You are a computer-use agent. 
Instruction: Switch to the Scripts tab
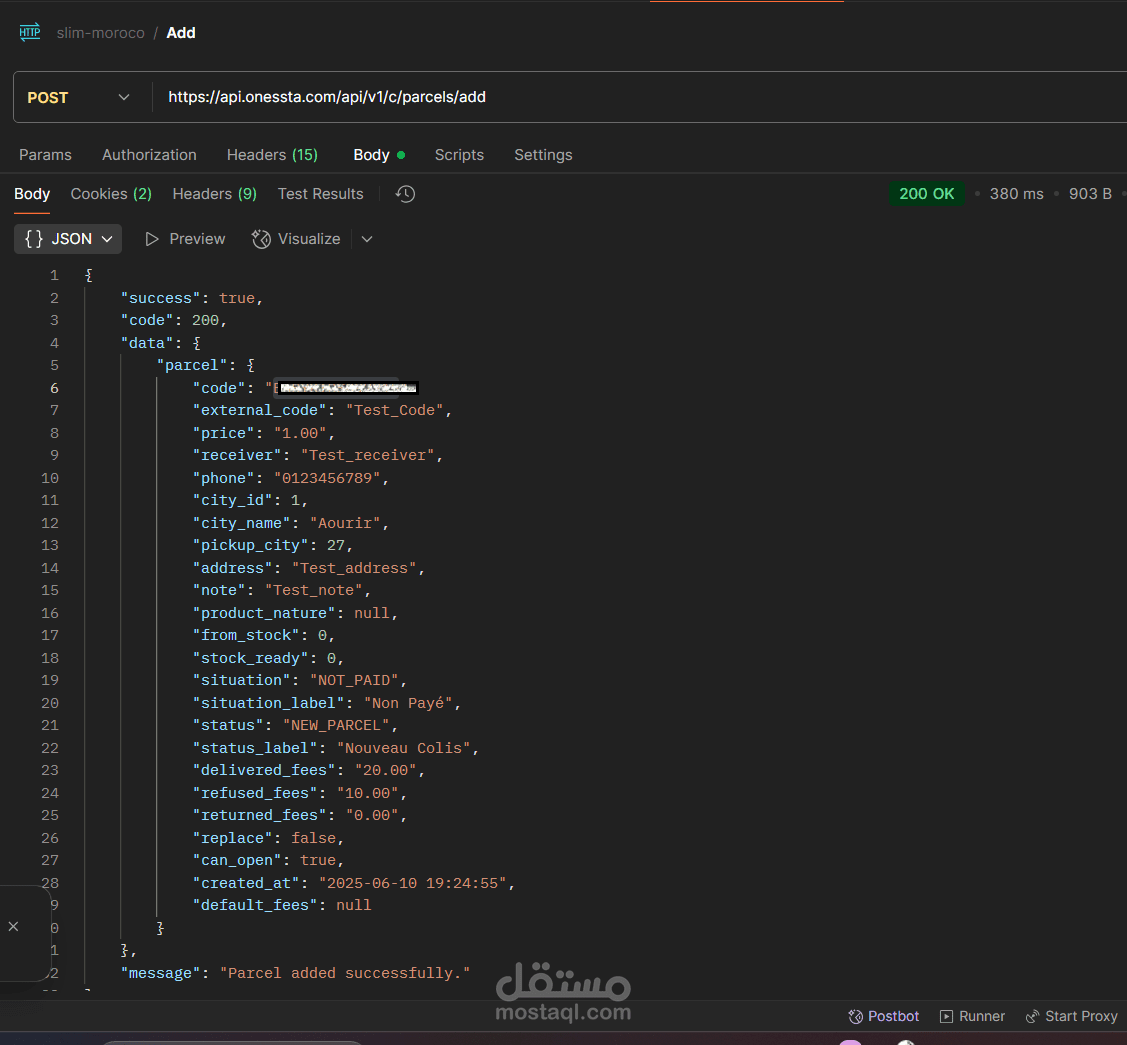(x=459, y=155)
